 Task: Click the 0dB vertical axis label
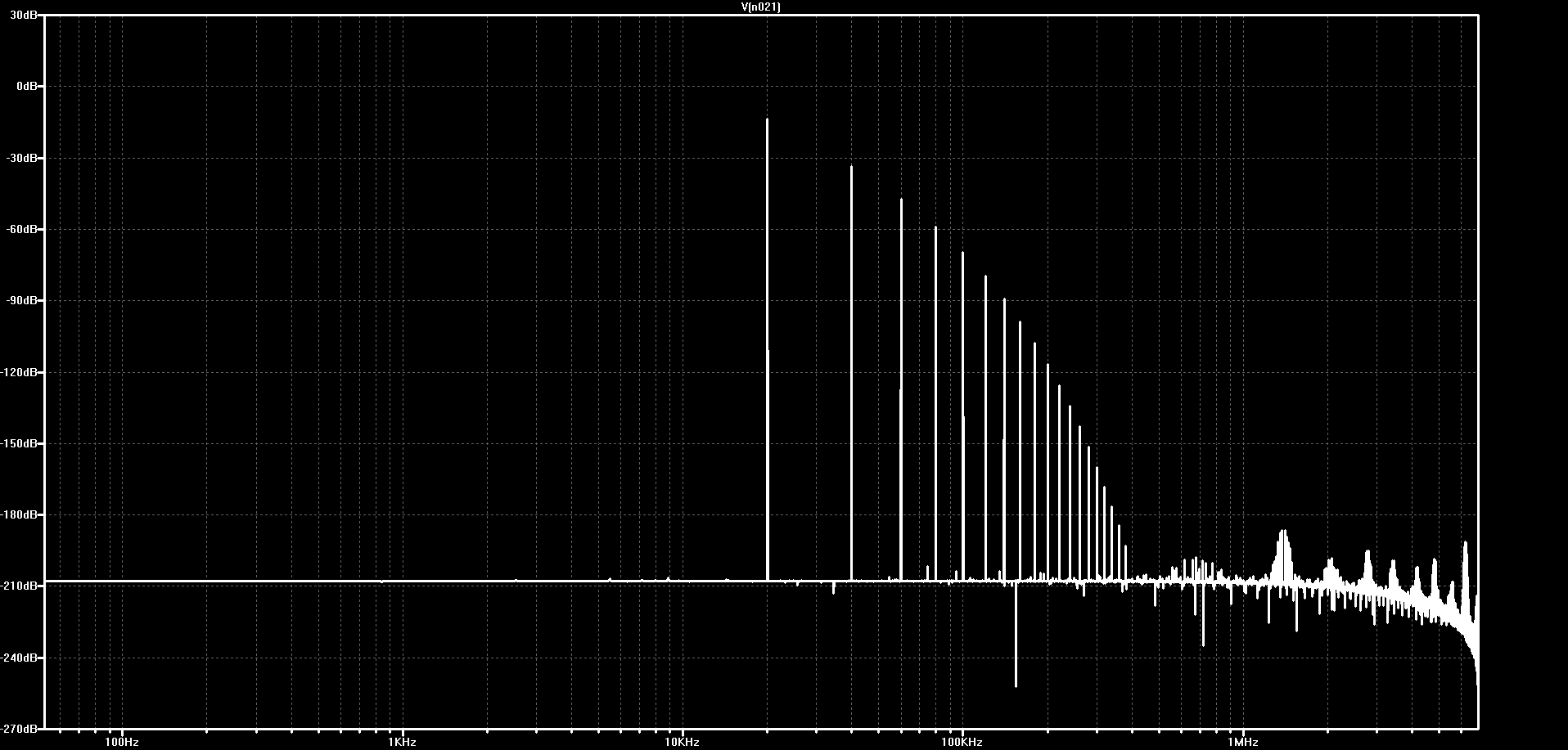click(28, 86)
